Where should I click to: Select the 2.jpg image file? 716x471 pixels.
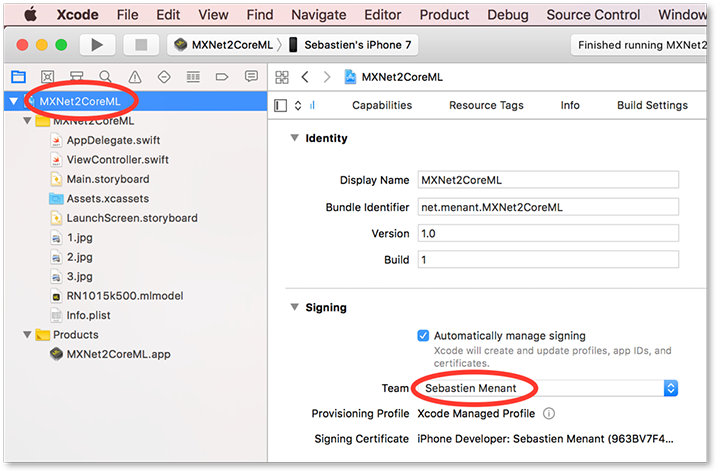click(79, 257)
